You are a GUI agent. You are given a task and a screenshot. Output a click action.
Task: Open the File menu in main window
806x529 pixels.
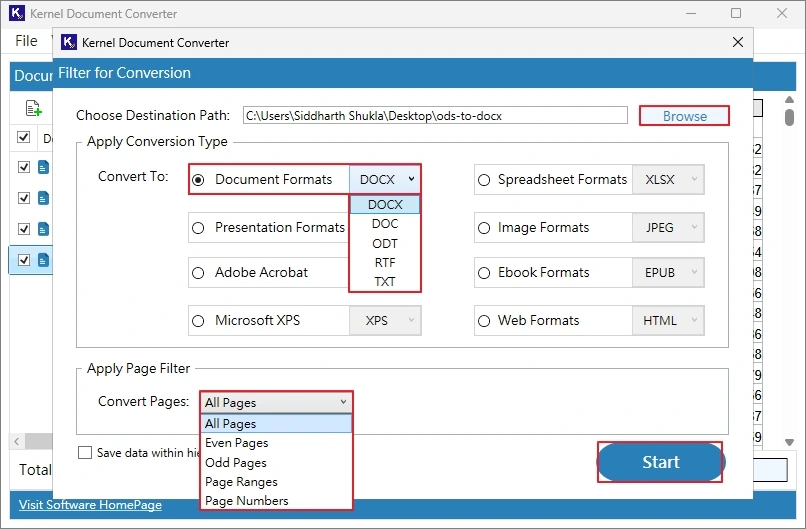26,41
